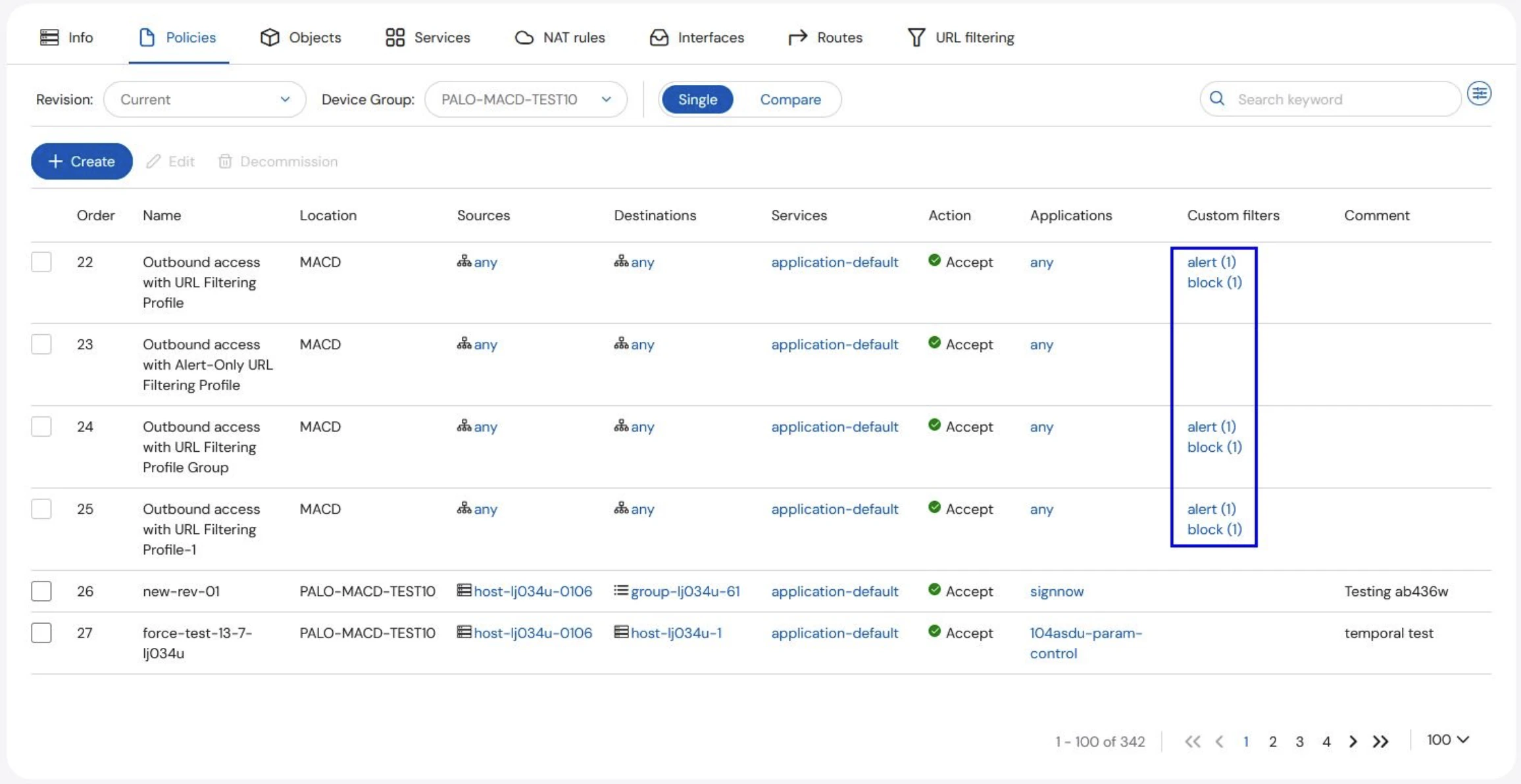Expand the Device Group dropdown
This screenshot has height=784, width=1521.
tap(526, 99)
